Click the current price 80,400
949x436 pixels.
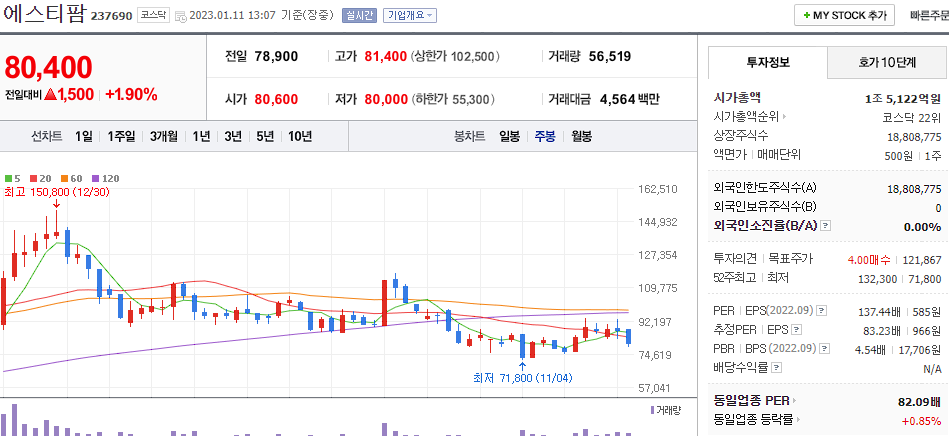pyautogui.click(x=48, y=67)
